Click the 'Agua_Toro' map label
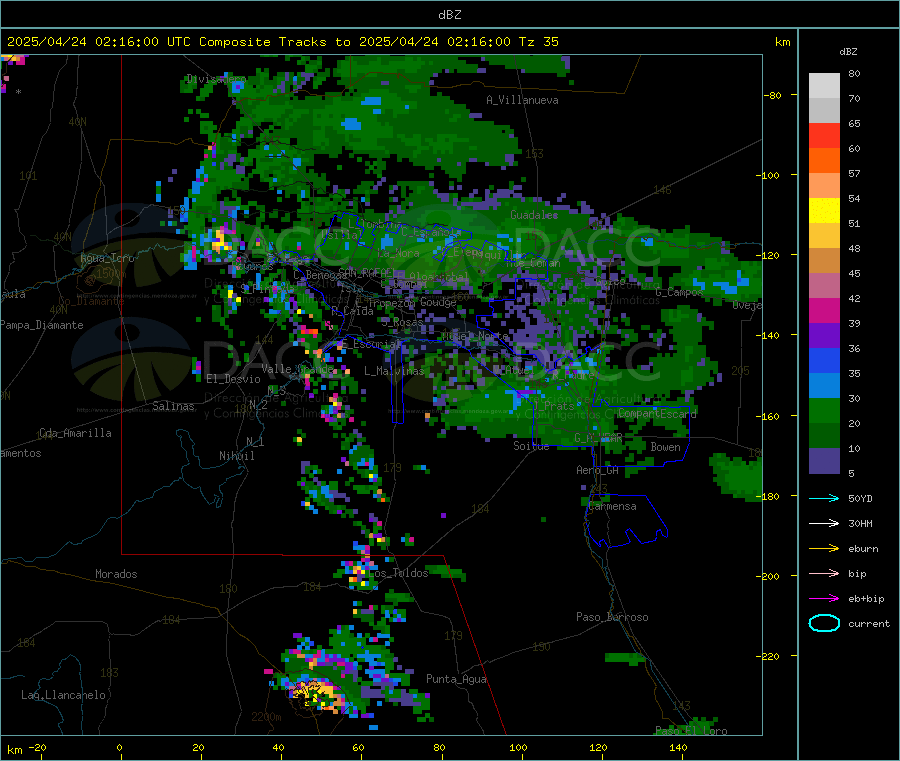900x761 pixels. point(107,258)
